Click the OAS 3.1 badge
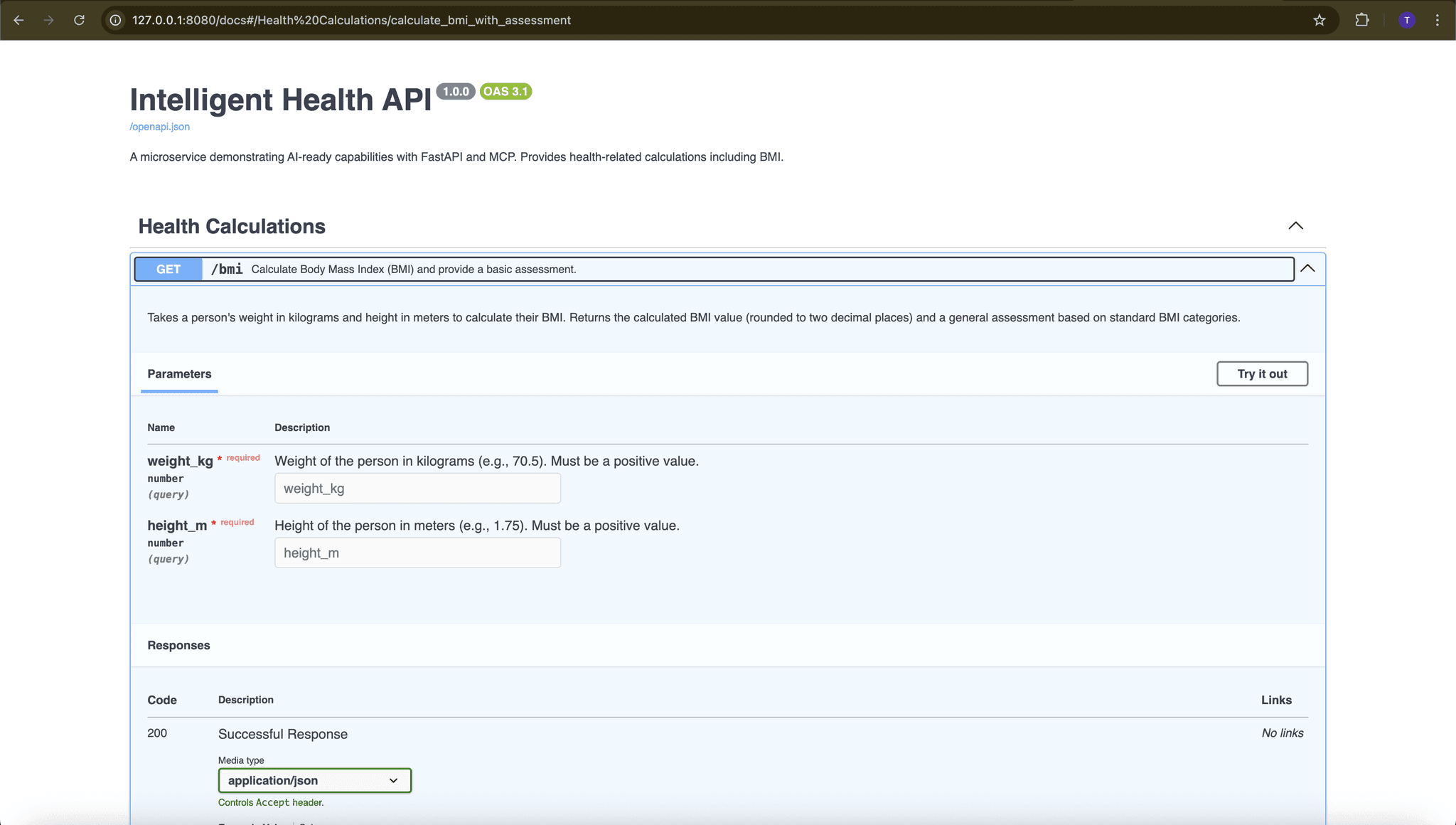 tap(505, 91)
